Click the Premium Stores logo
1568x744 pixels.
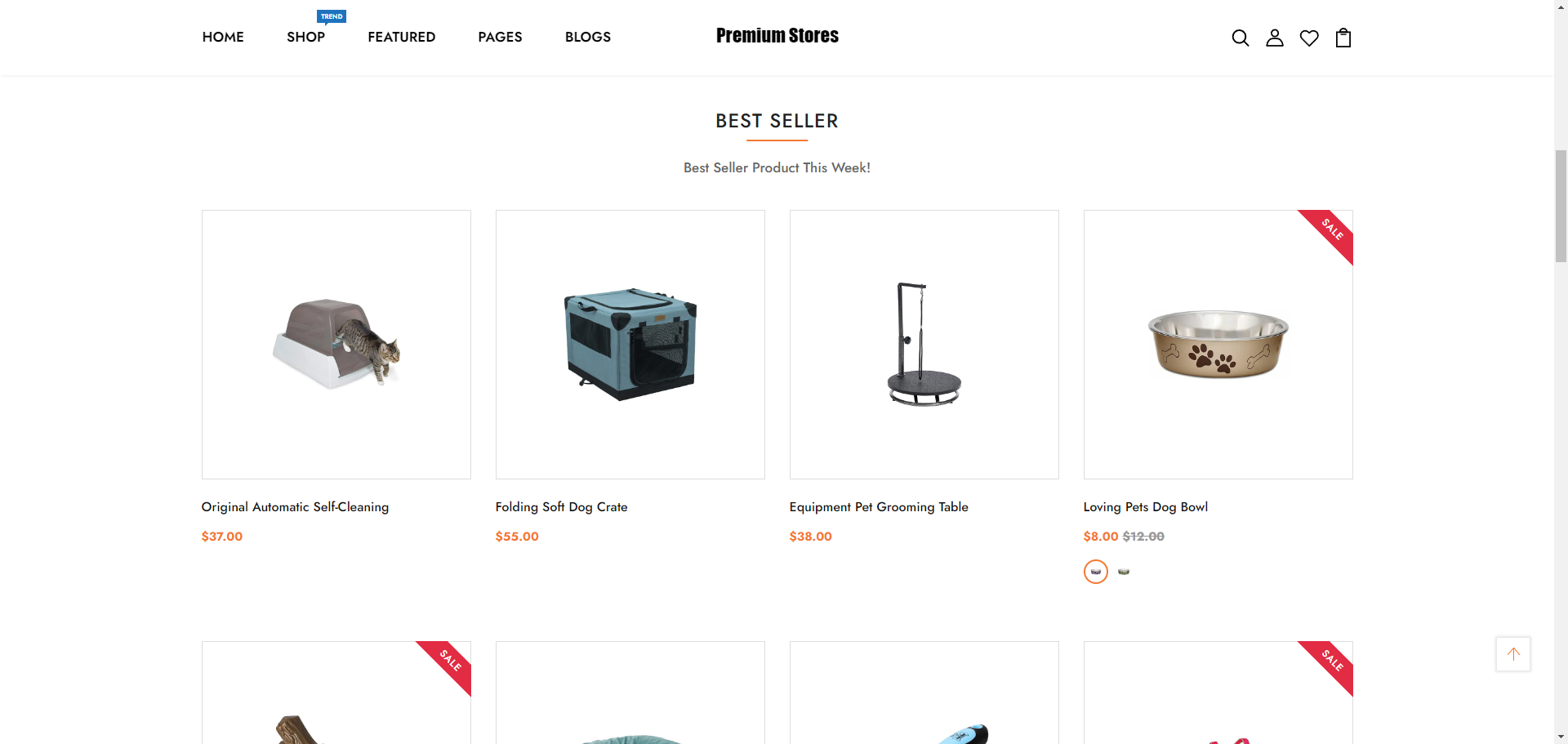pyautogui.click(x=777, y=36)
